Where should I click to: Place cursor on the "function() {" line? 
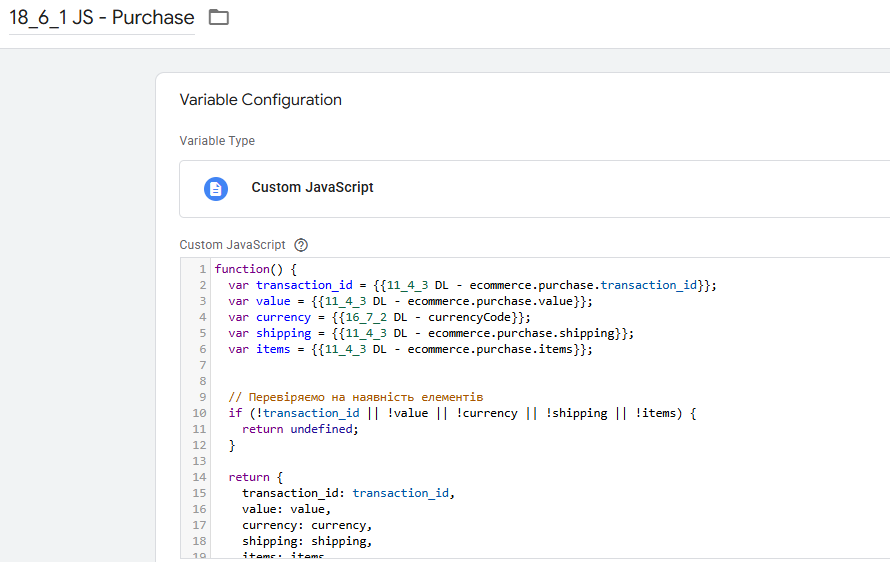pos(256,269)
